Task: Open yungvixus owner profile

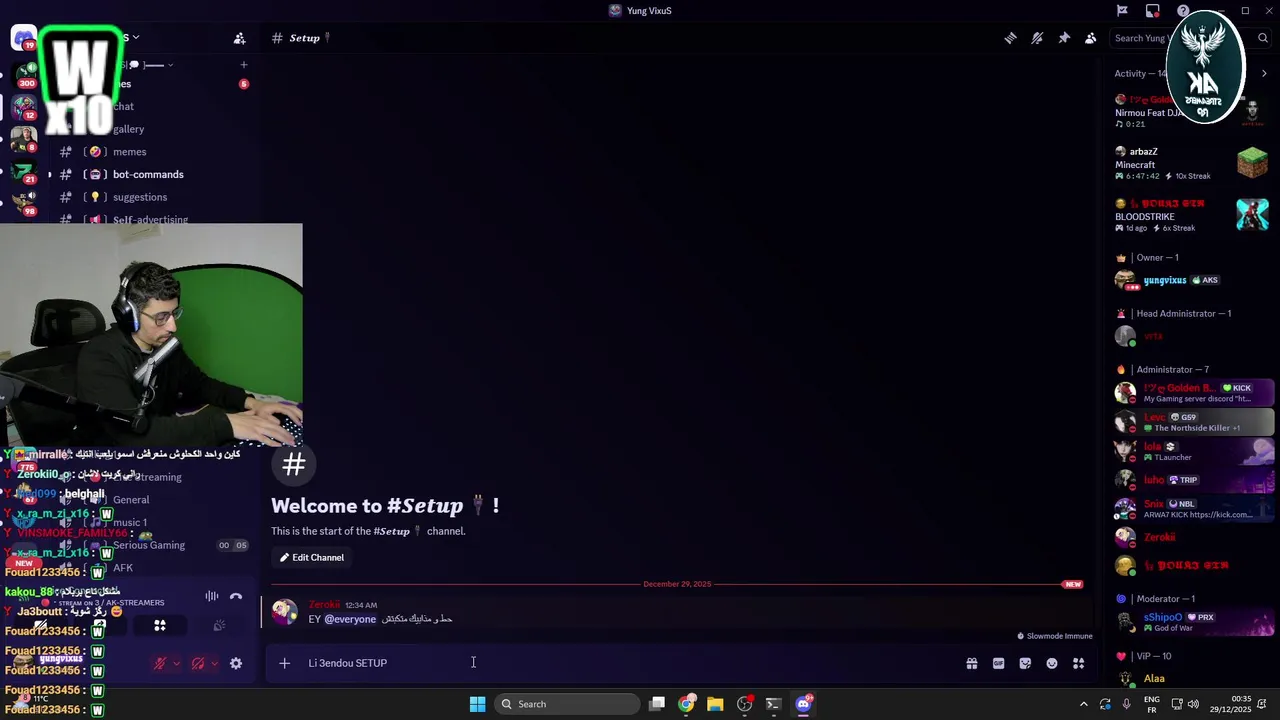Action: [1192, 280]
